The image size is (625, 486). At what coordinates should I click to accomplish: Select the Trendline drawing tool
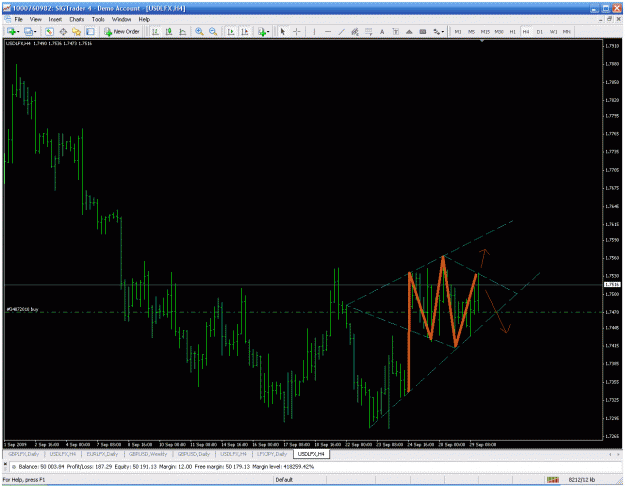coord(342,31)
